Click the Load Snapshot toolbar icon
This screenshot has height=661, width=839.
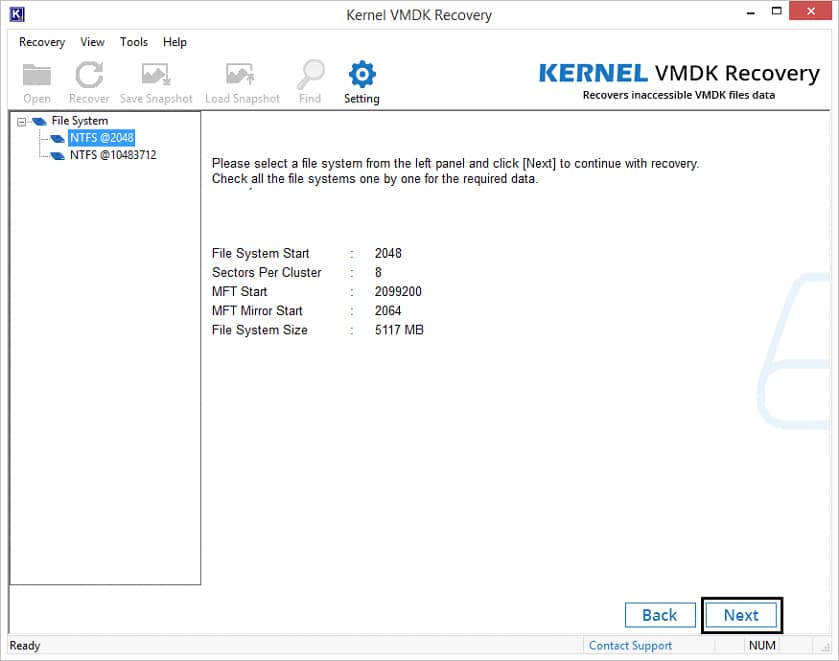pyautogui.click(x=240, y=74)
